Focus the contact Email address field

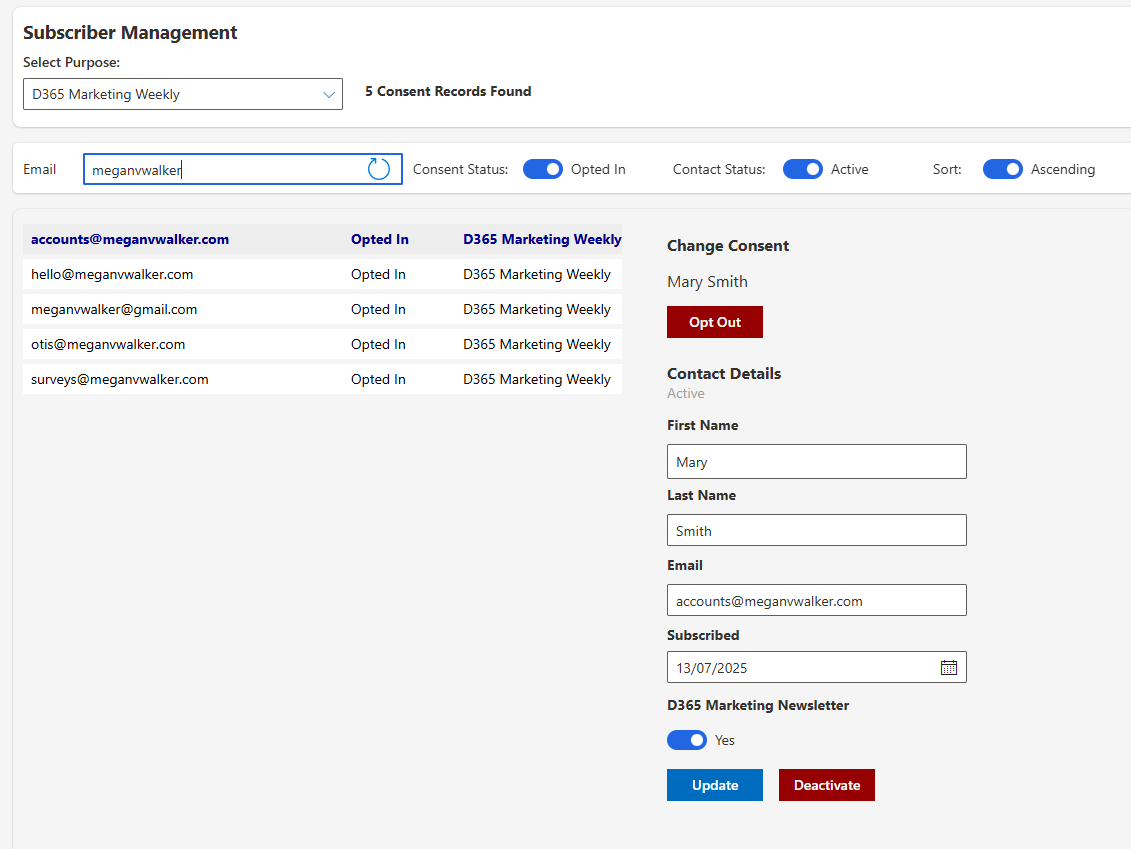(816, 601)
